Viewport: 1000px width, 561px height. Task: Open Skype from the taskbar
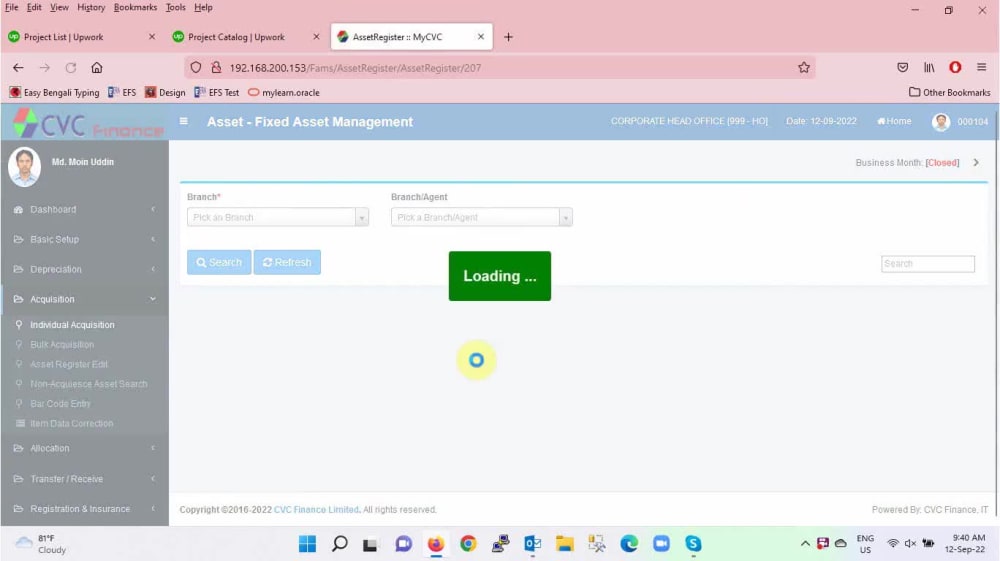pos(693,544)
